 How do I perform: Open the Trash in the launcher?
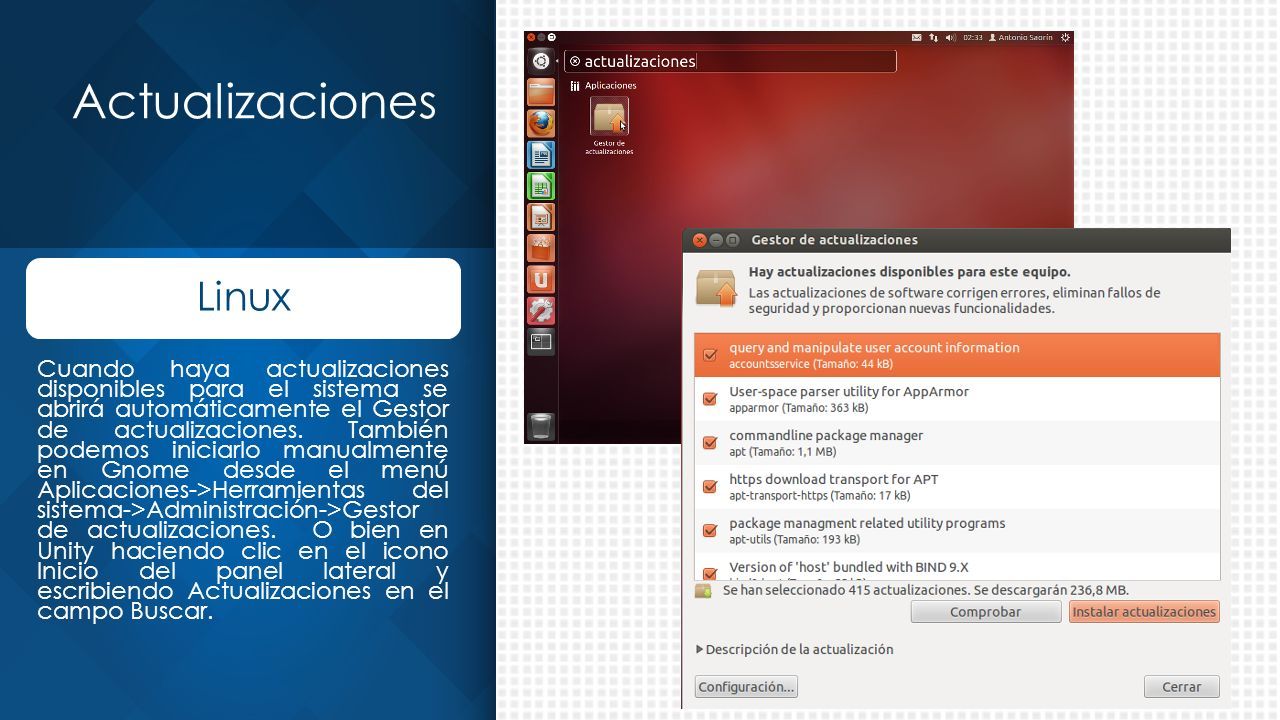(541, 426)
